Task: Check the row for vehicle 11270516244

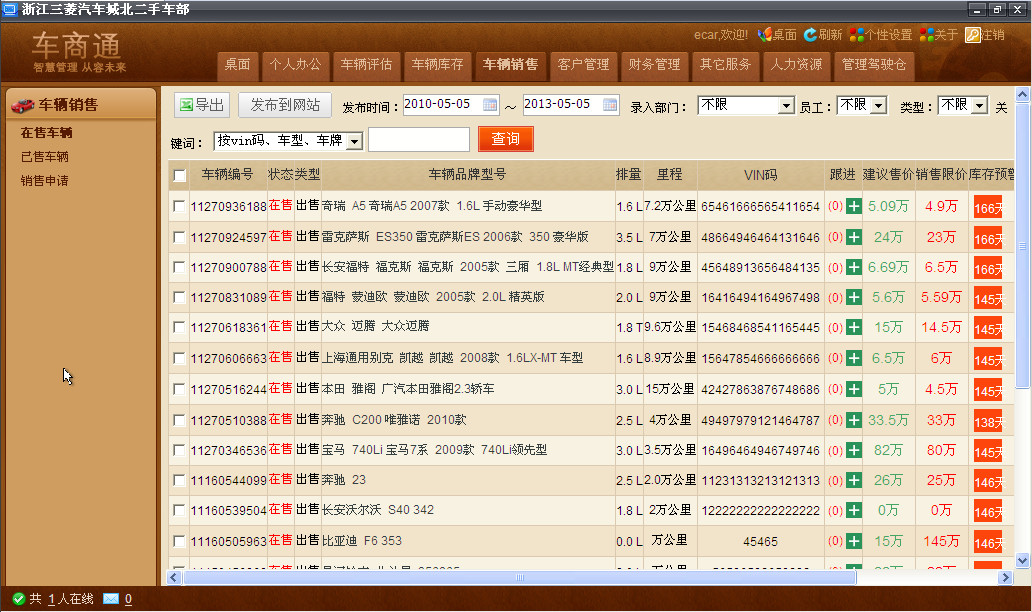Action: coord(179,389)
